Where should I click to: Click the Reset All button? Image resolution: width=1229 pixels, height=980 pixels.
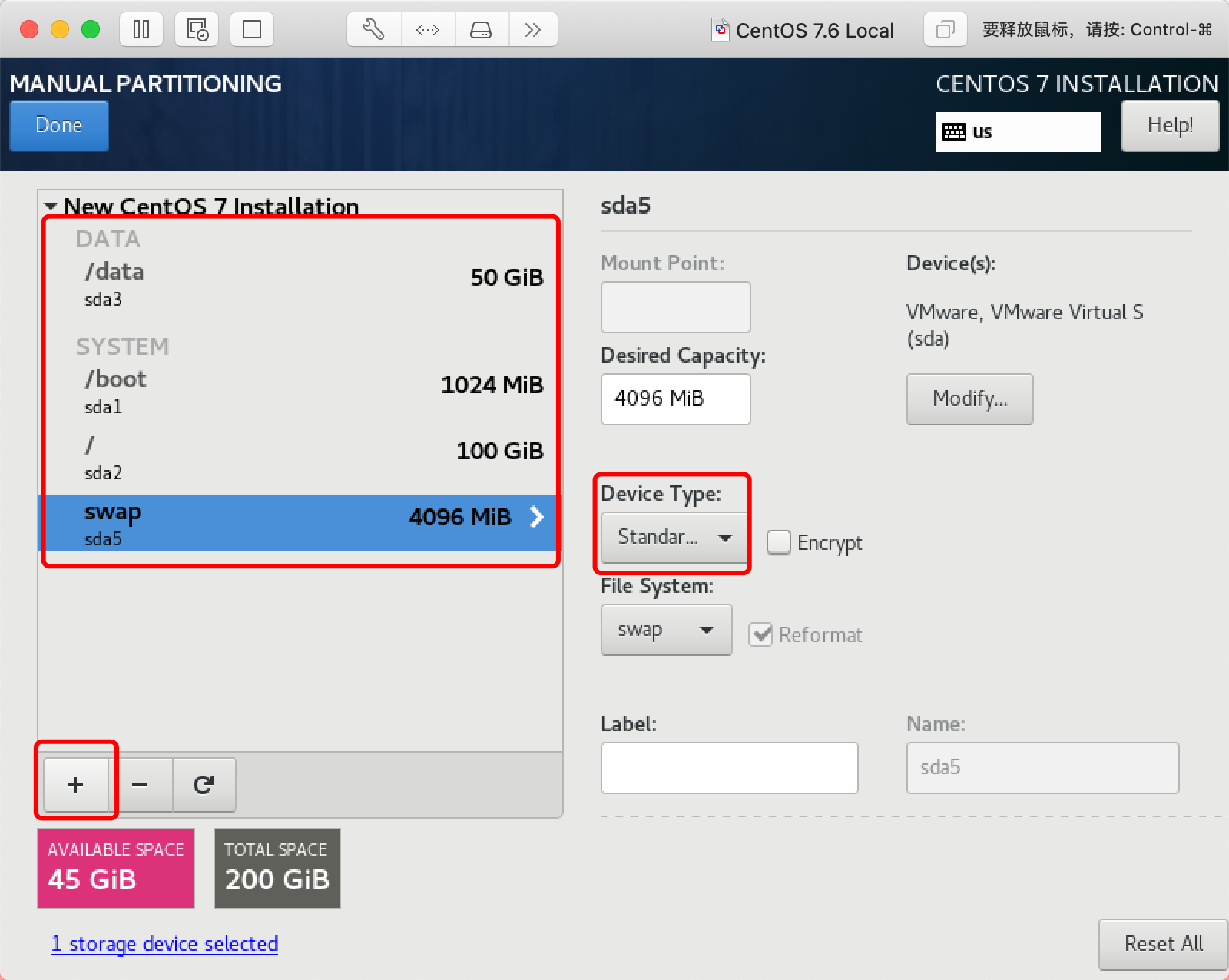pyautogui.click(x=1163, y=944)
